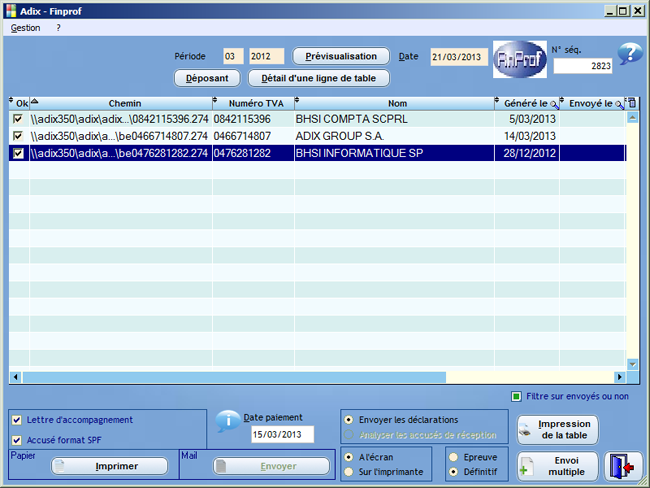The height and width of the screenshot is (488, 650).
Task: Click the Date field 21/03/2013
Action: 458,57
